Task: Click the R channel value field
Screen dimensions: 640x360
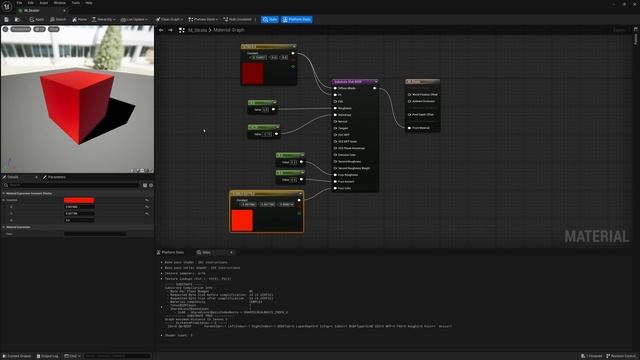Action: tap(79, 207)
